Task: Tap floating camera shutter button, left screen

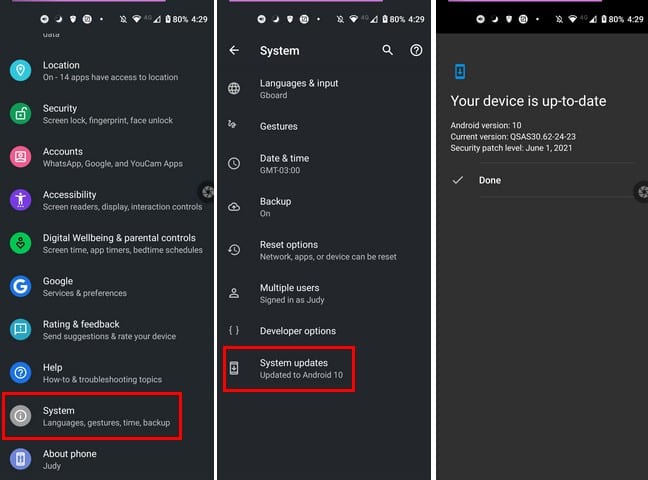Action: [x=207, y=191]
